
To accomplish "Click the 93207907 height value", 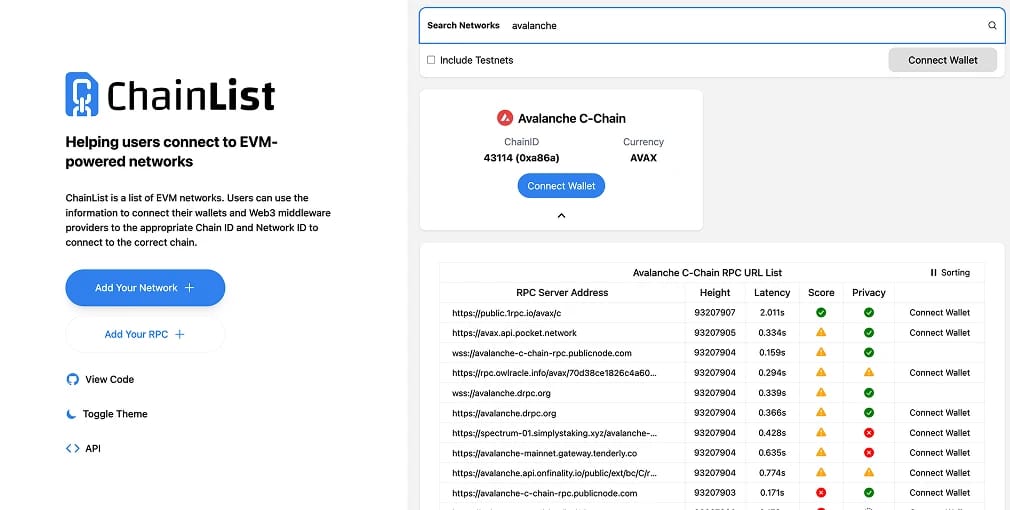I will click(x=715, y=312).
